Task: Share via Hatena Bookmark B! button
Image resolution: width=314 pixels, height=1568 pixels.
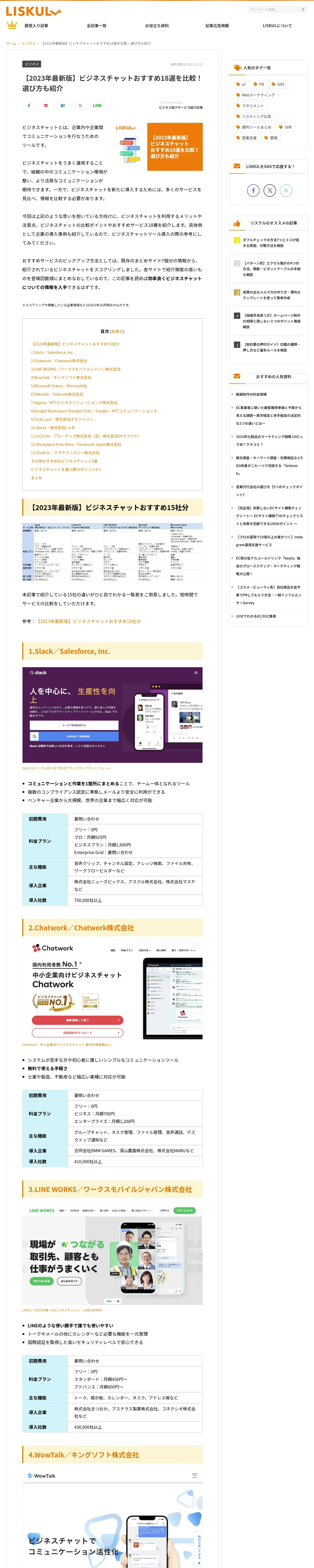Action: point(63,105)
